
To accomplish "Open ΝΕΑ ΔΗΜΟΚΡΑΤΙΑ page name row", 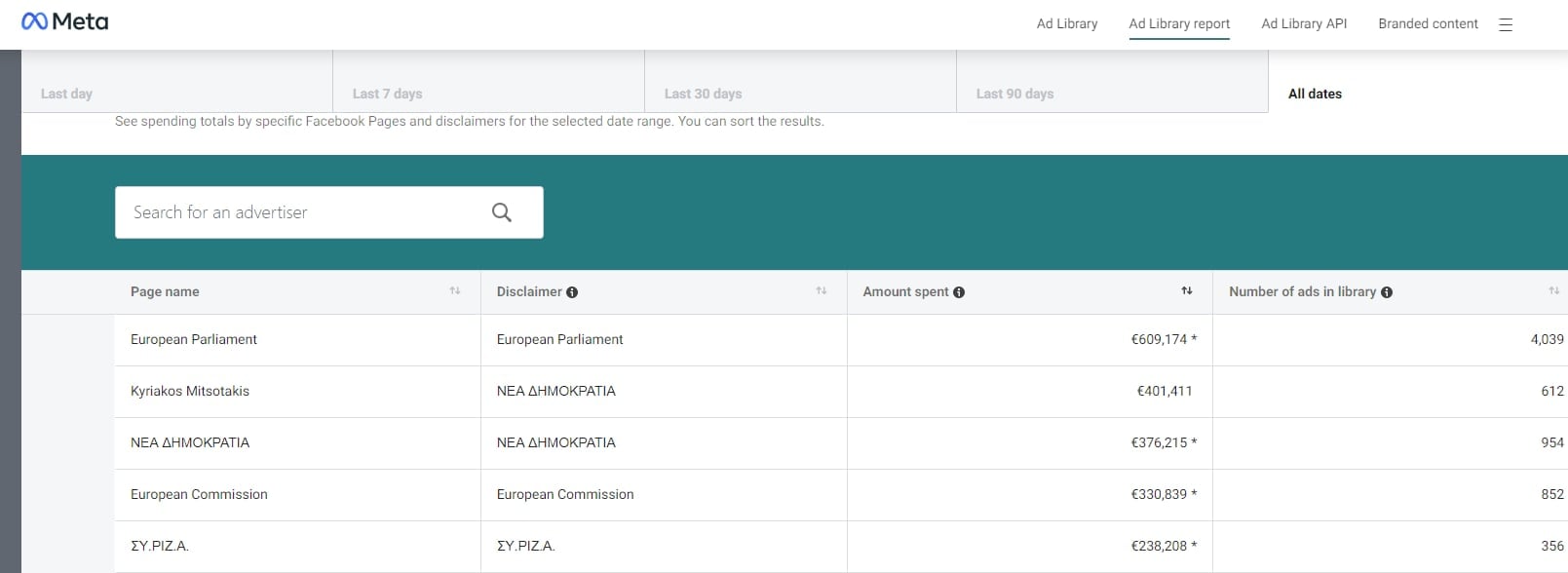I will (190, 442).
